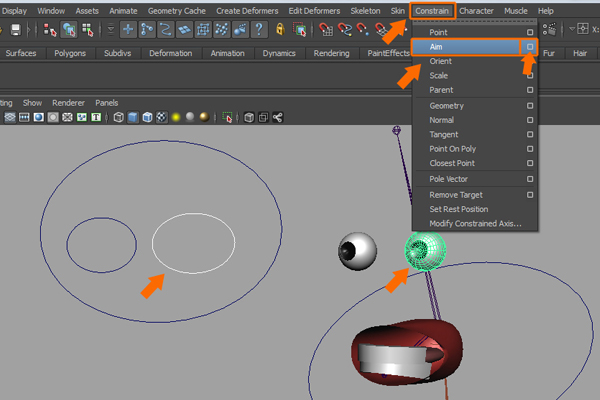Select by hierarchy mode icon
This screenshot has height=400, width=600.
[50, 30]
